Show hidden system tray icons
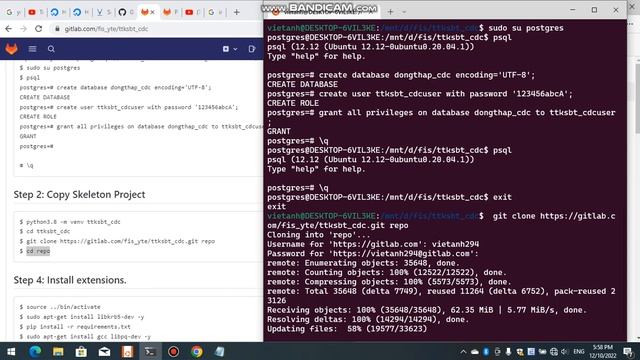The height and width of the screenshot is (360, 640). (x=463, y=351)
